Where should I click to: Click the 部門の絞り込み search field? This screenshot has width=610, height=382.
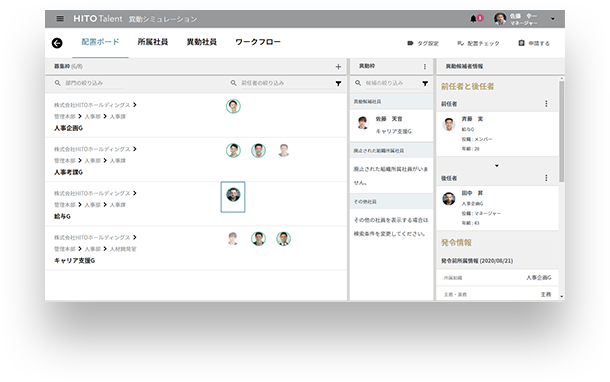(94, 83)
